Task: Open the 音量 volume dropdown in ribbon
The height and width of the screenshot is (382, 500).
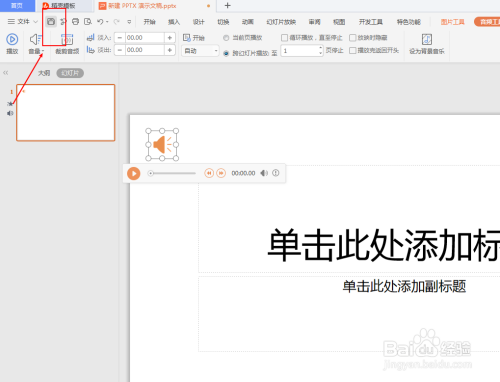Action: pos(36,51)
